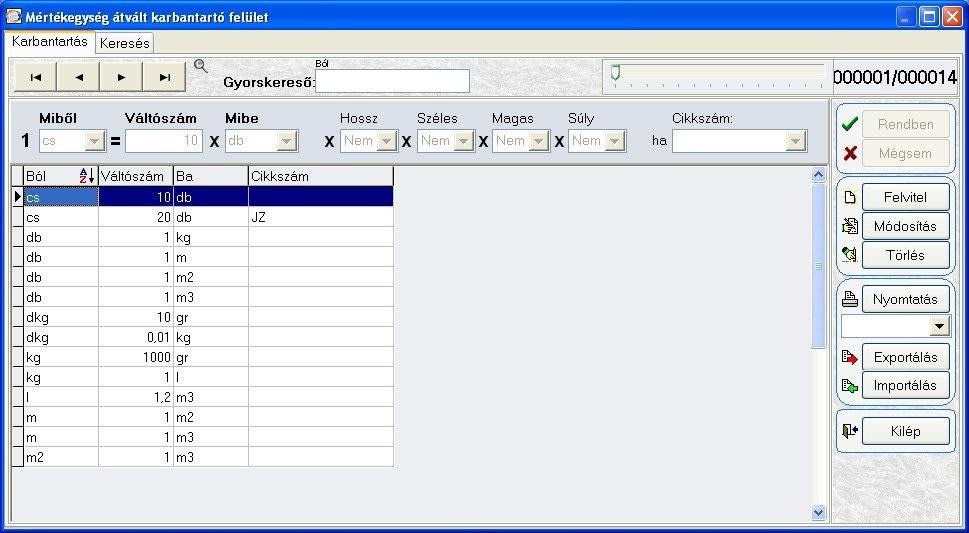The width and height of the screenshot is (969, 533).
Task: Click grid scrollbar up arrow
Action: click(819, 175)
